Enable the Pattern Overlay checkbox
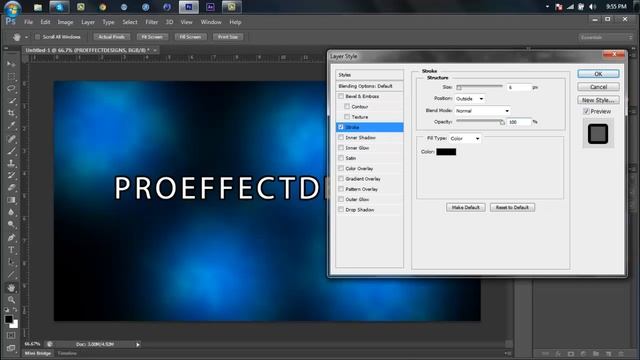This screenshot has width=640, height=360. coord(341,189)
